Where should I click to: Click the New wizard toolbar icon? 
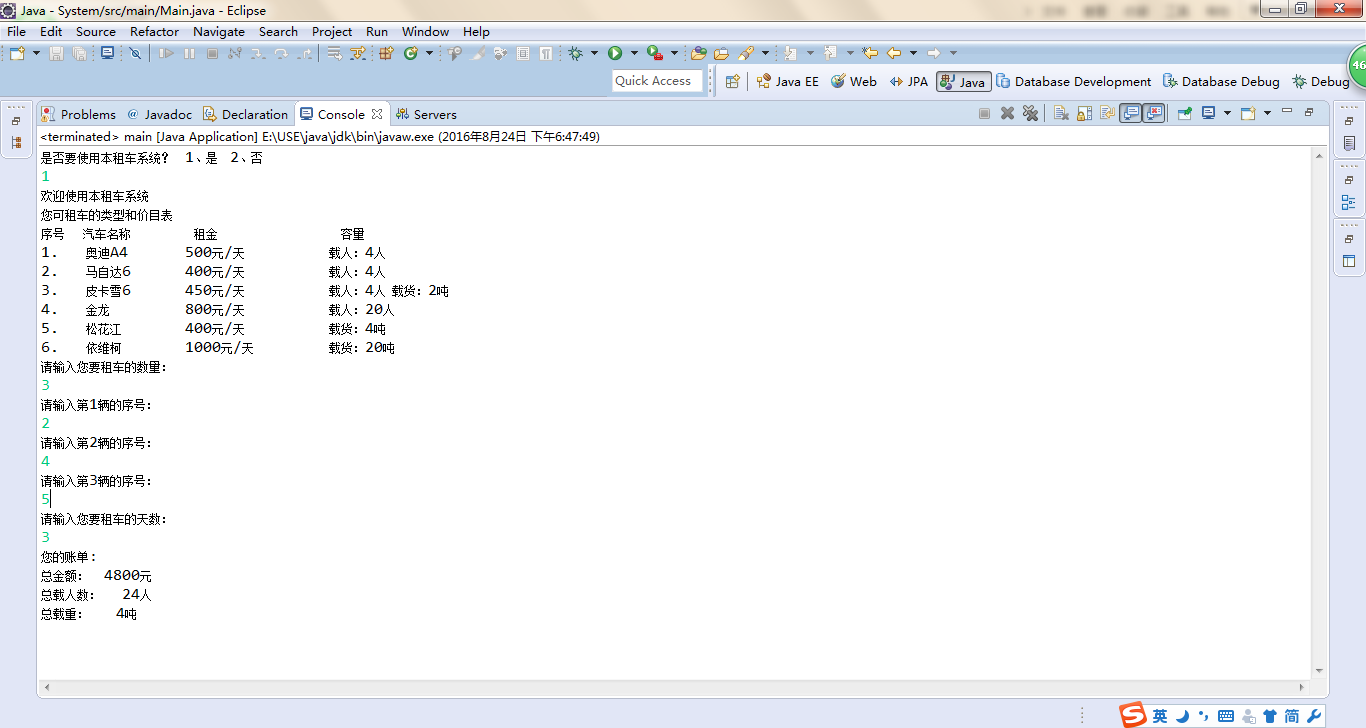click(x=16, y=53)
